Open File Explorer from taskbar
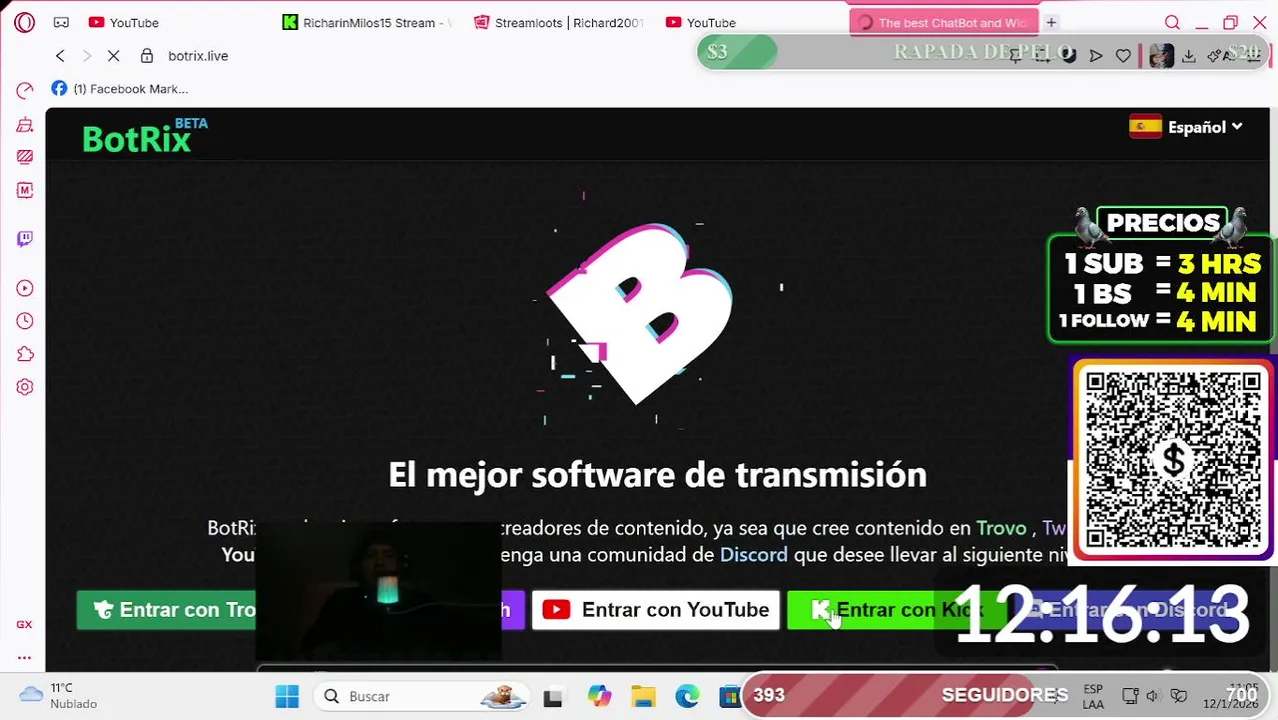 tap(643, 696)
